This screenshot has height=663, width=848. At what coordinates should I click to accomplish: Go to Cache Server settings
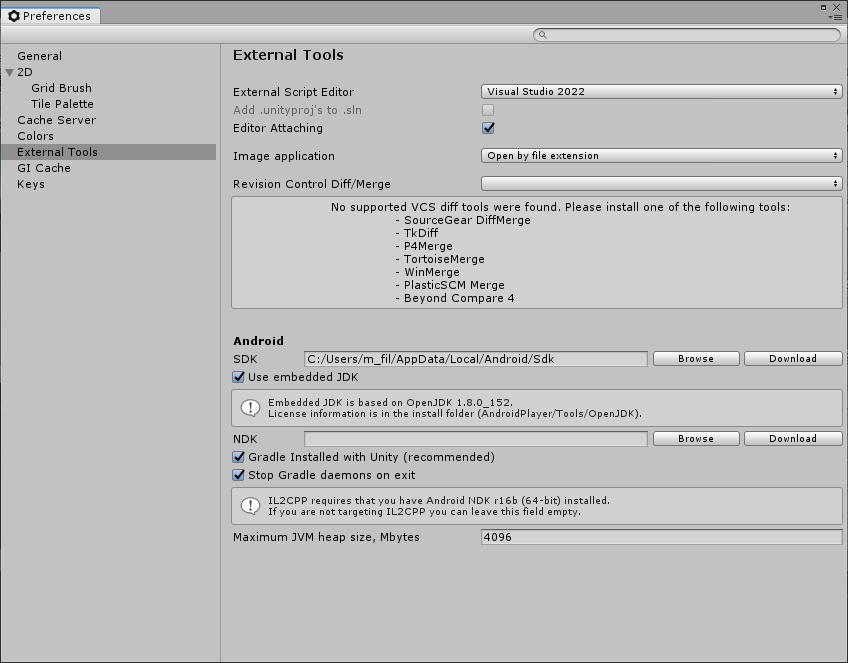[56, 120]
